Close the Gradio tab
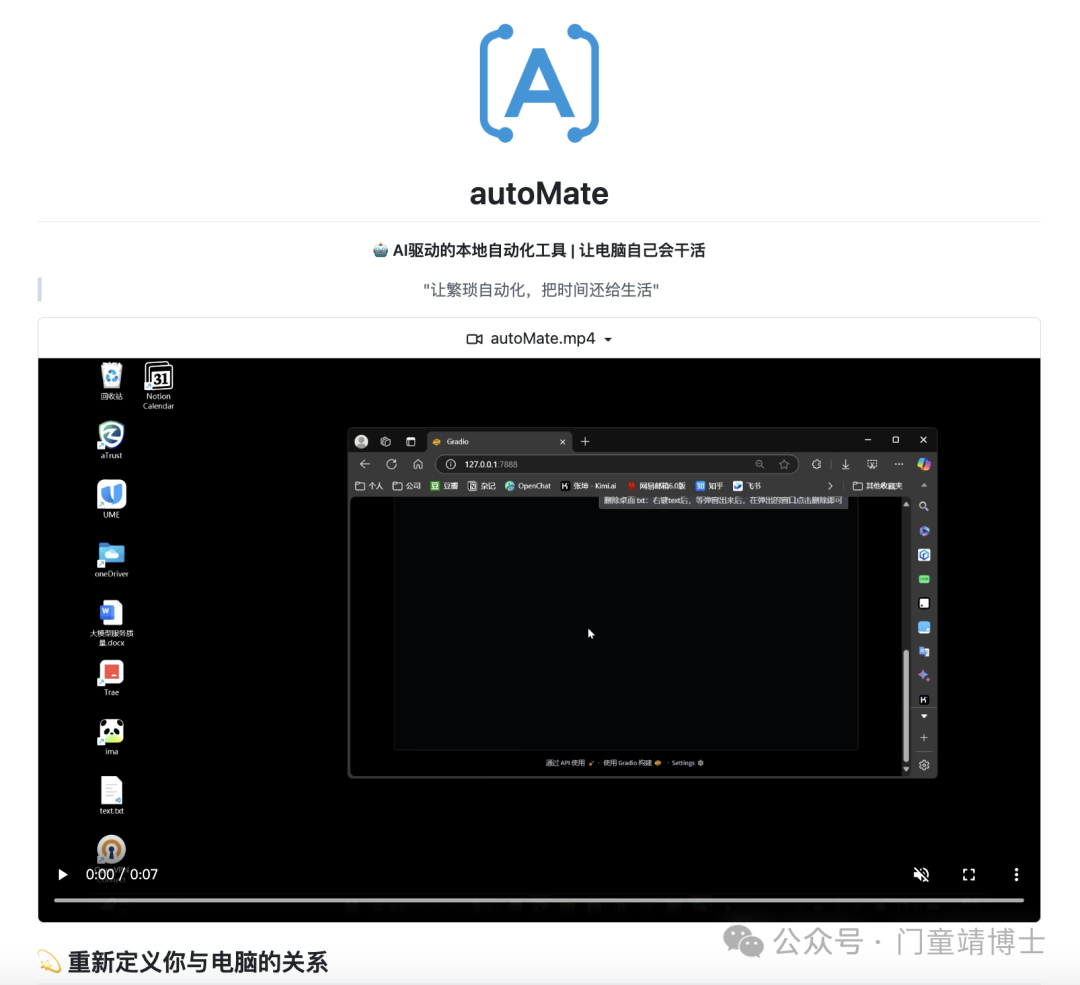 [x=563, y=442]
